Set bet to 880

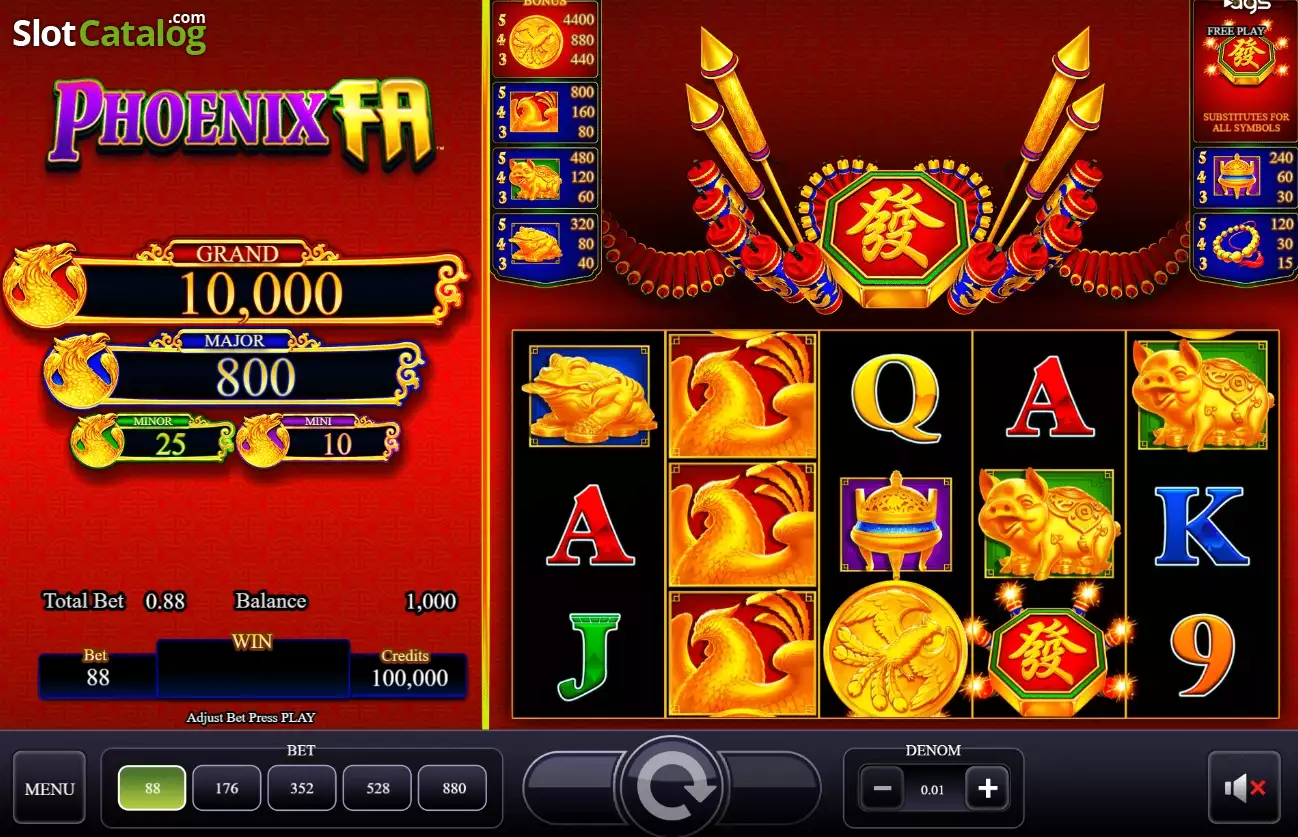coord(453,788)
